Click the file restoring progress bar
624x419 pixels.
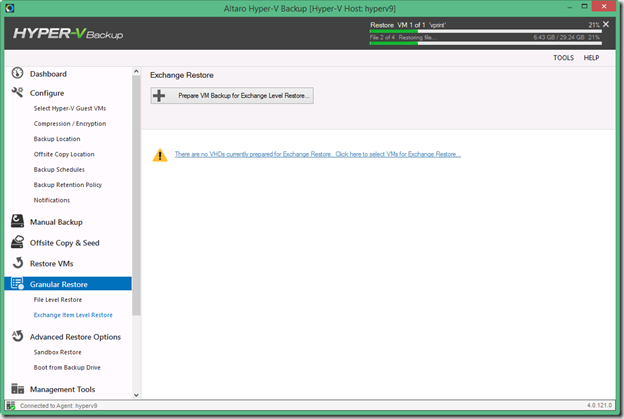click(x=486, y=43)
